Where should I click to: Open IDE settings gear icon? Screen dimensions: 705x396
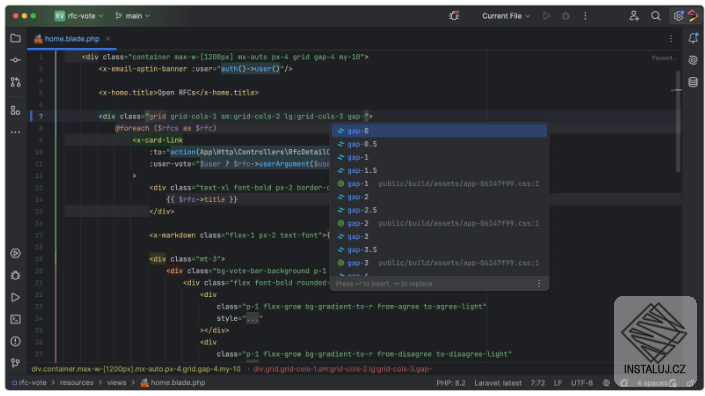[x=678, y=16]
